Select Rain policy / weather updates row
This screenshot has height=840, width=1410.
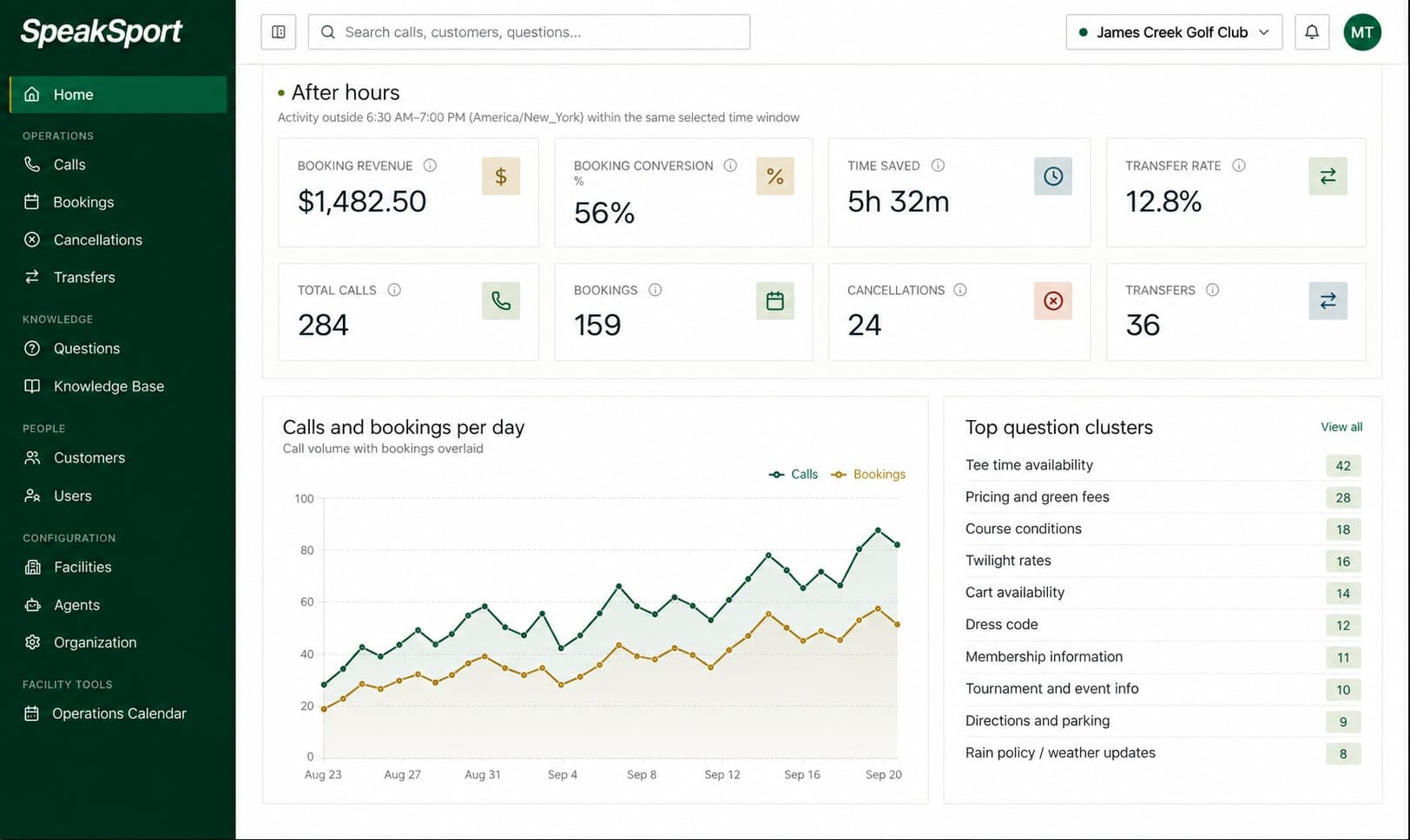point(1163,753)
